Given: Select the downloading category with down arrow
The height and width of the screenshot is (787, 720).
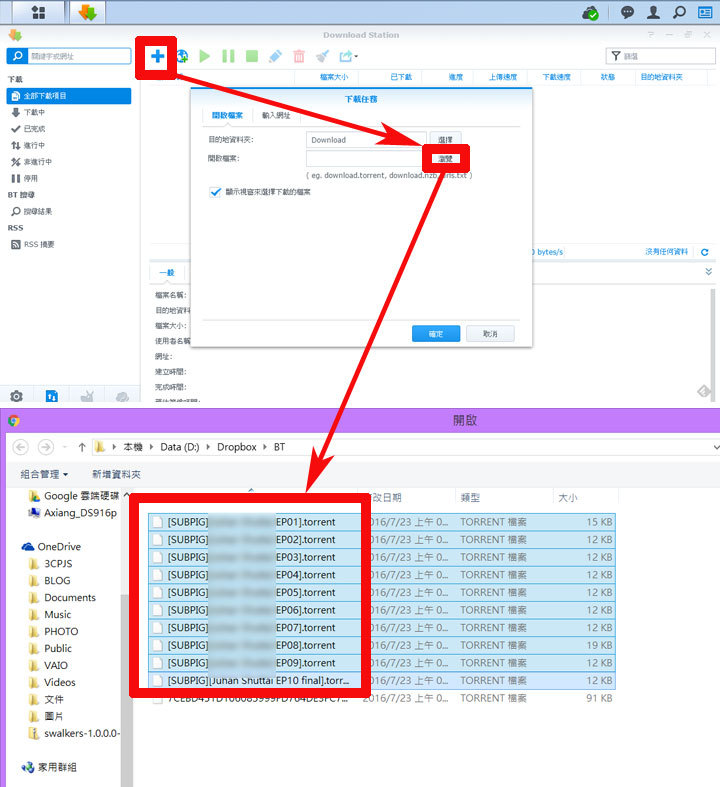Looking at the screenshot, I should [x=69, y=112].
